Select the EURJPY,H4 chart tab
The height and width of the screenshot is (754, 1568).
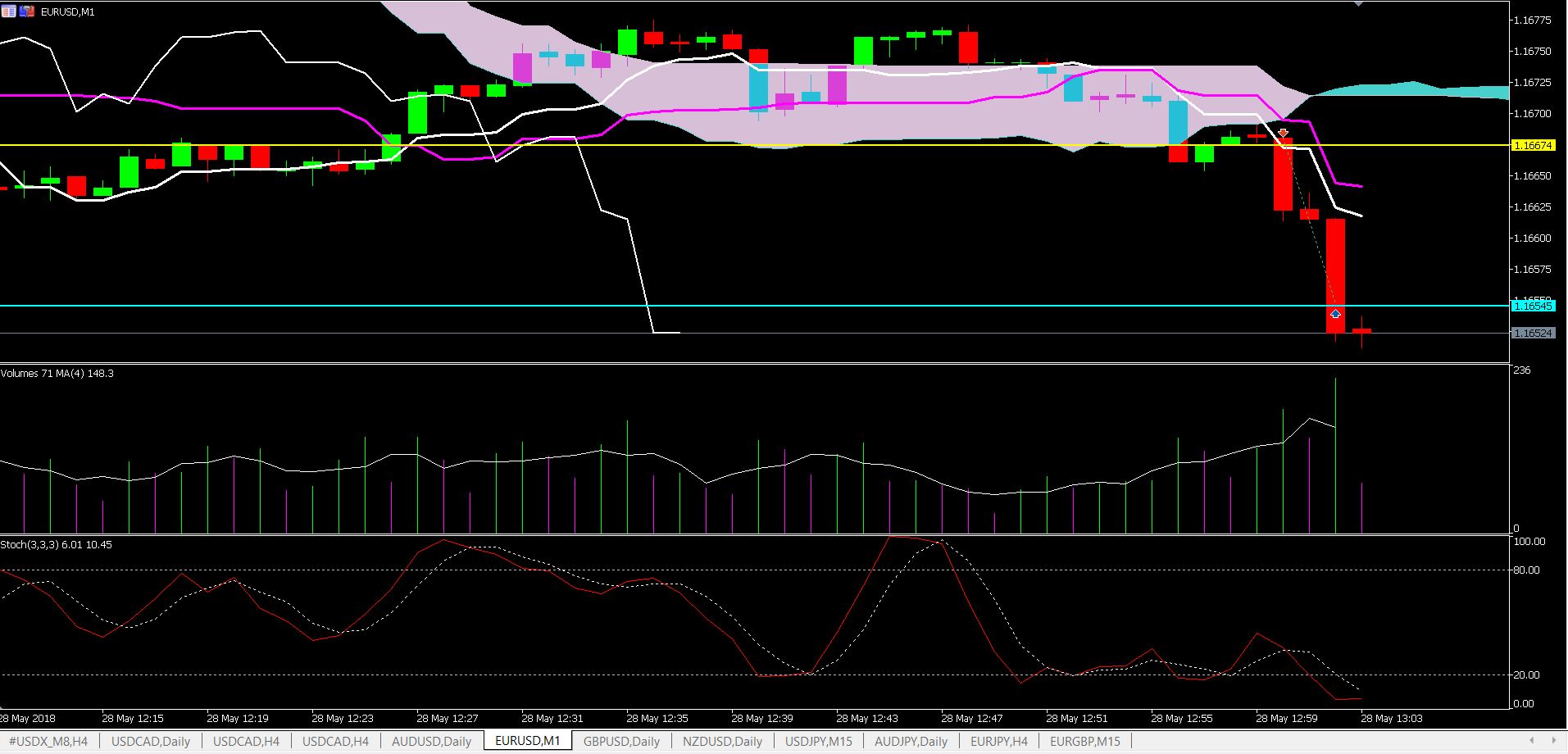[x=999, y=741]
